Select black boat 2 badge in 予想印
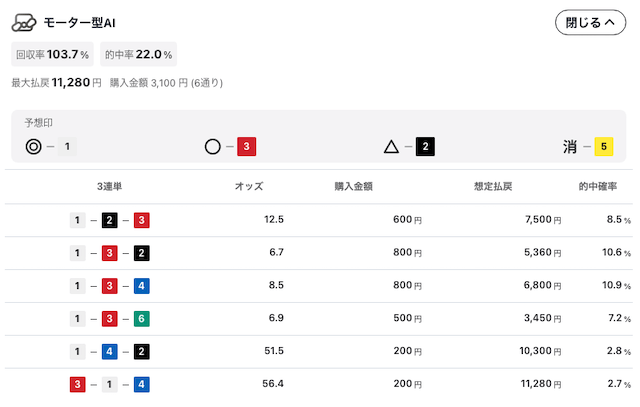This screenshot has height=407, width=640. click(425, 146)
